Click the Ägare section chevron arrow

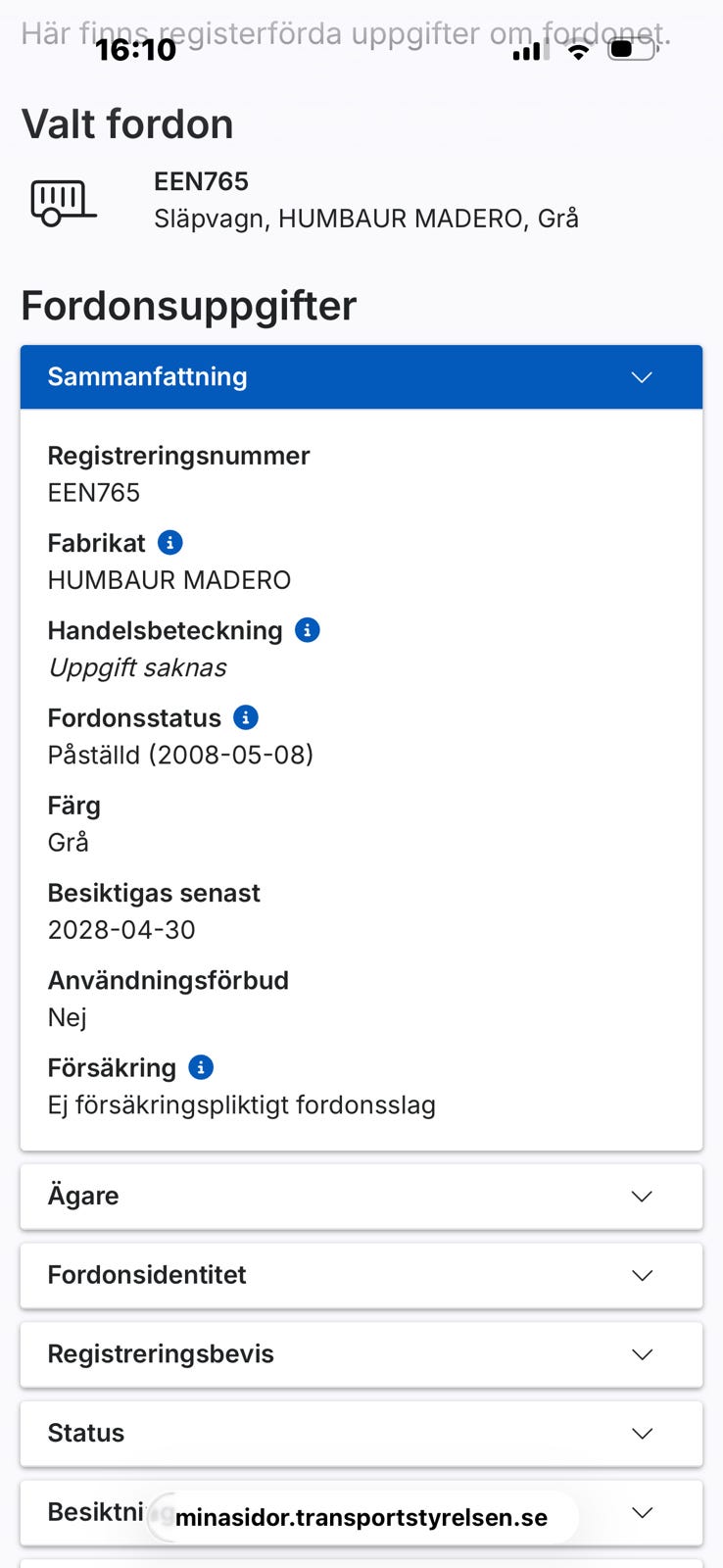643,1197
